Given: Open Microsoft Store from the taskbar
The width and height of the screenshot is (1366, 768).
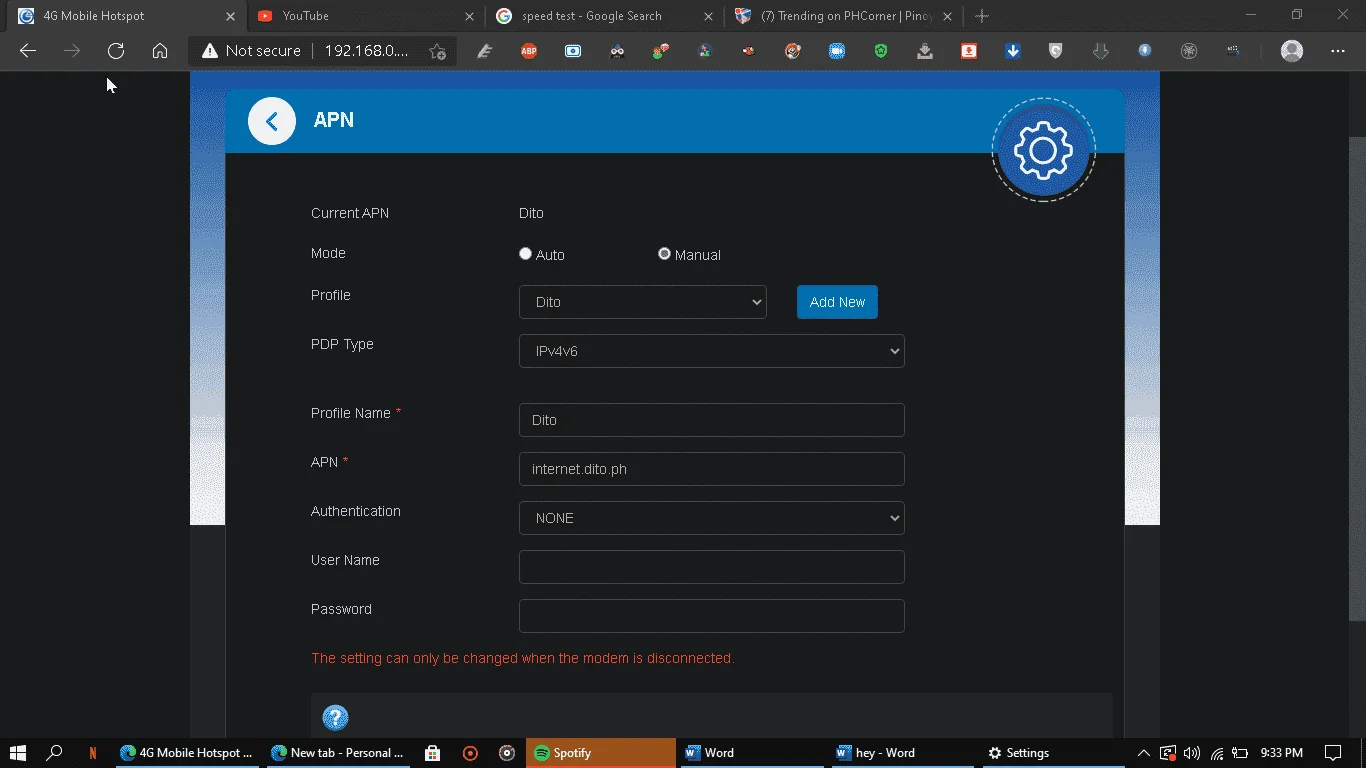Looking at the screenshot, I should [x=432, y=753].
